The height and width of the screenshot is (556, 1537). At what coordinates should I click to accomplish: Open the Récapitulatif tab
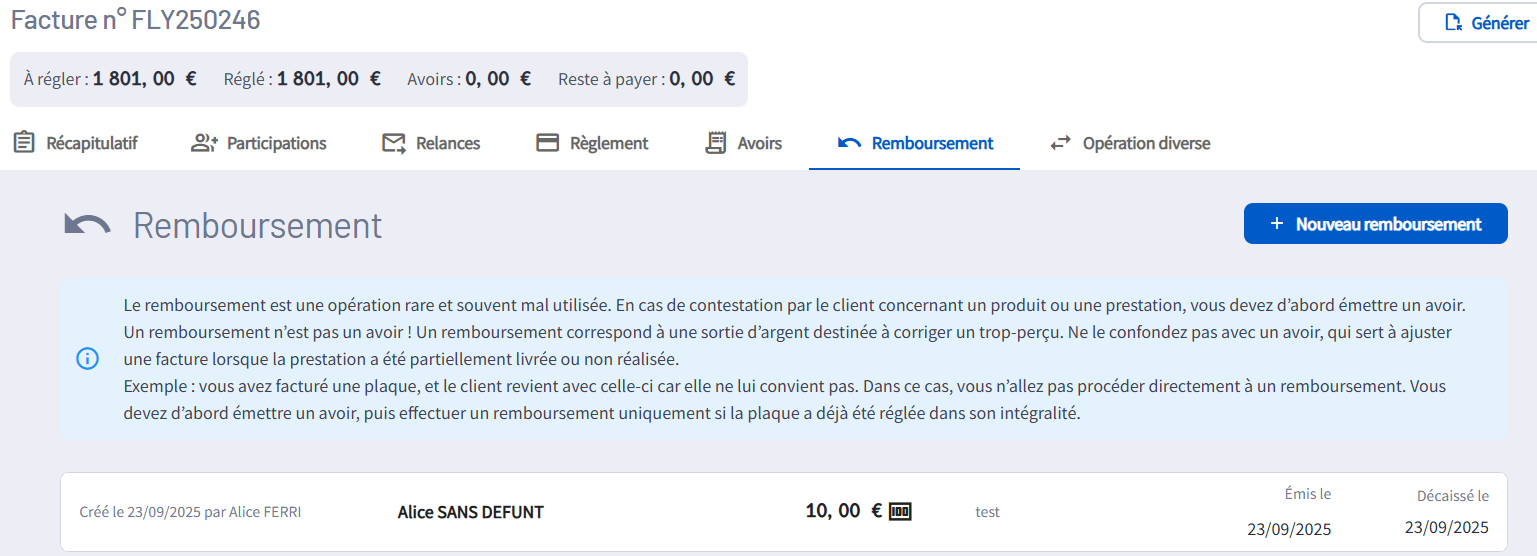point(91,143)
